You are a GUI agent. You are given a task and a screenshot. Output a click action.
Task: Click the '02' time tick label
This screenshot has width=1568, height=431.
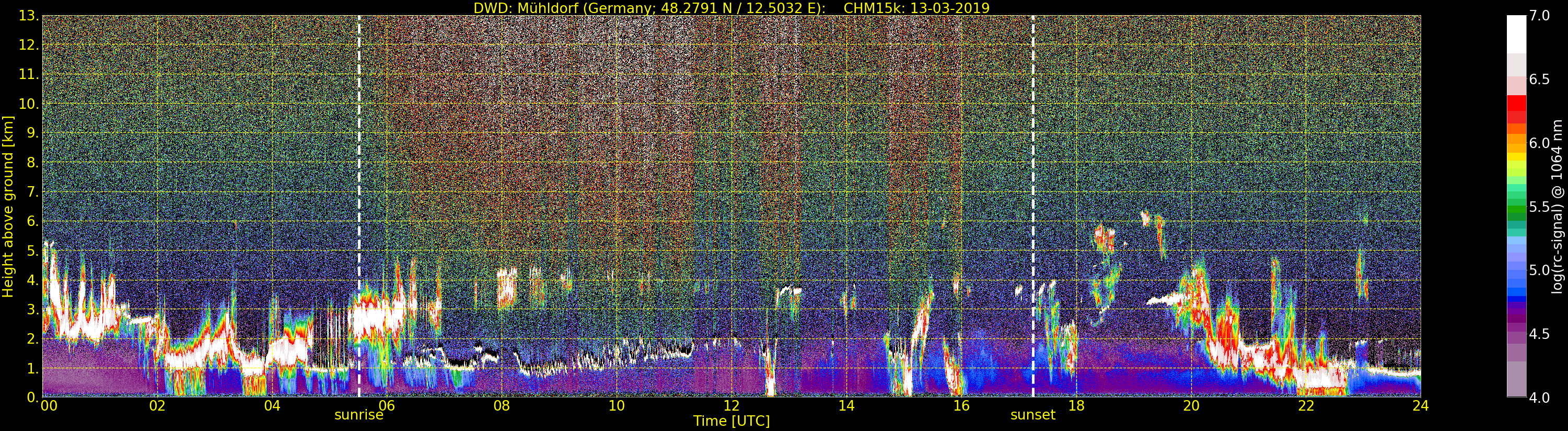(x=157, y=405)
